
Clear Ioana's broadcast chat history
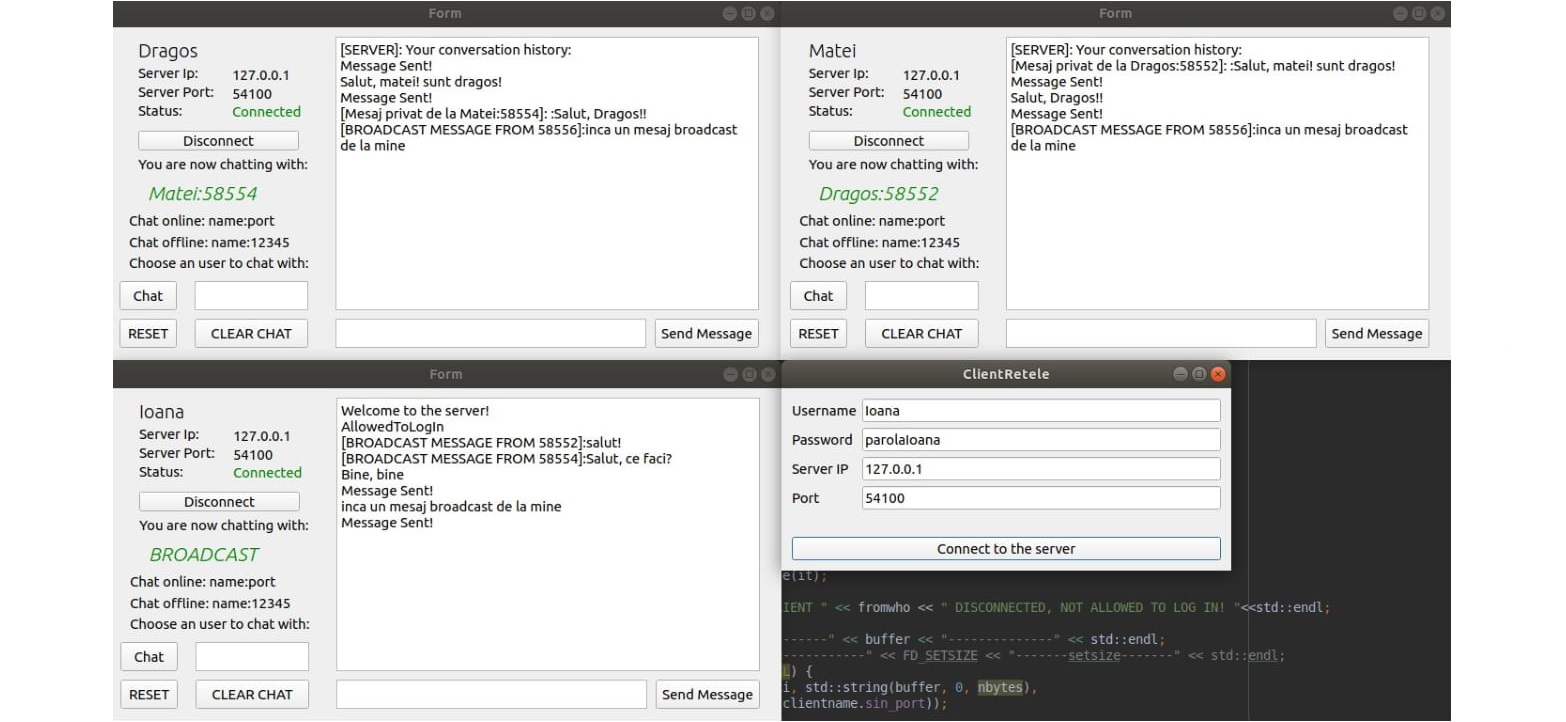pos(251,694)
